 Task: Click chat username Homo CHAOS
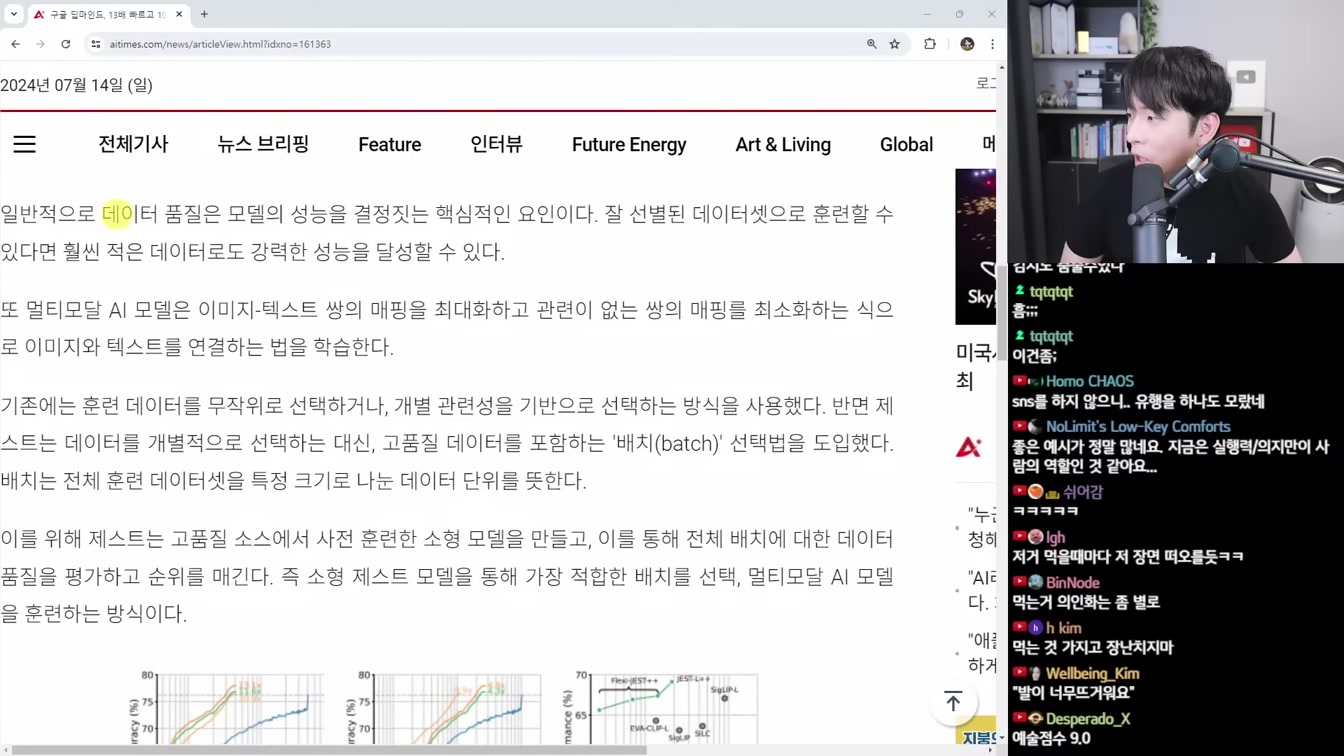tap(1089, 381)
